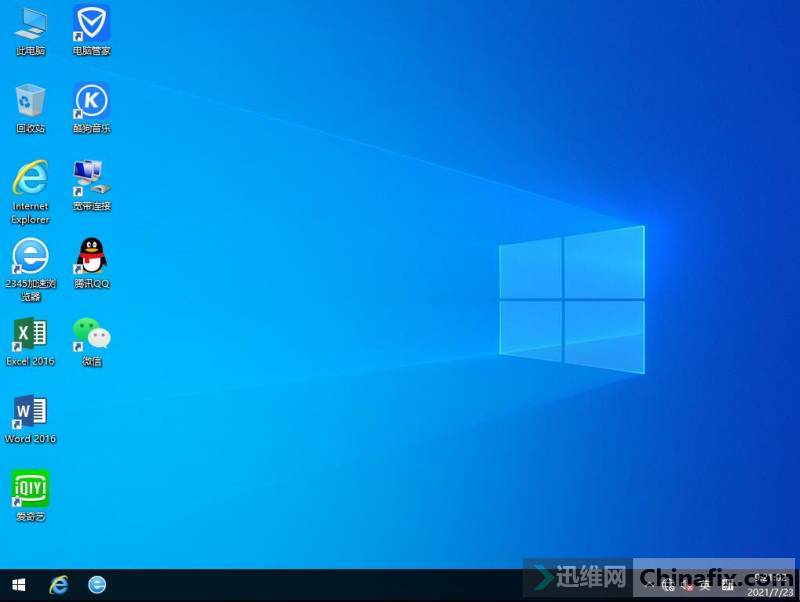Open the 此电脑 (This PC) desktop icon
The width and height of the screenshot is (800, 602).
pos(31,30)
